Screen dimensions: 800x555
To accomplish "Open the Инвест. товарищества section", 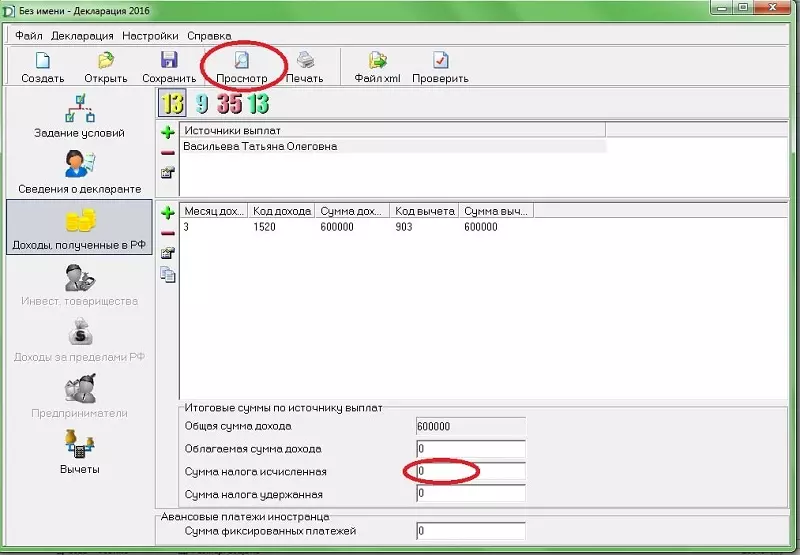I will tap(80, 285).
